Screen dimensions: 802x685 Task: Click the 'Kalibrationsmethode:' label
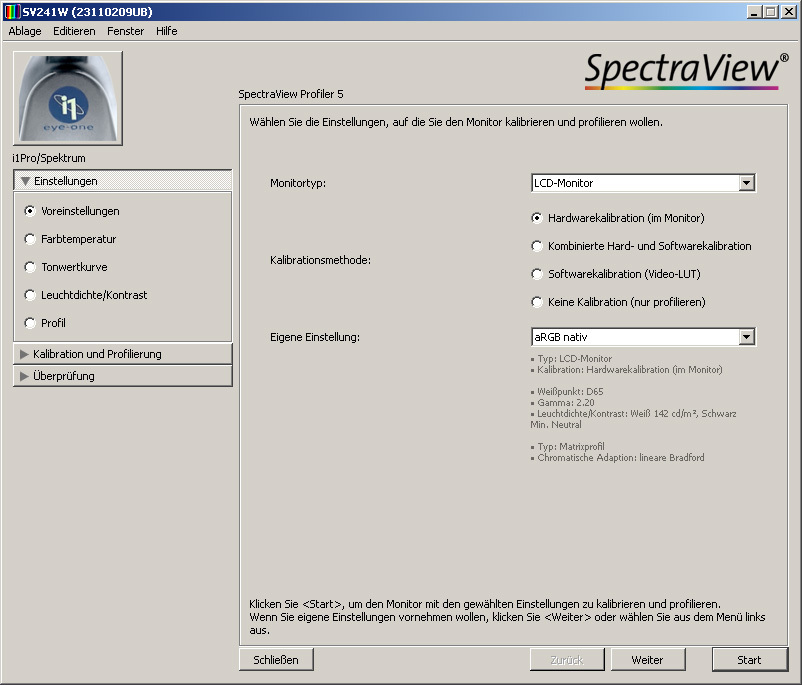(x=321, y=260)
